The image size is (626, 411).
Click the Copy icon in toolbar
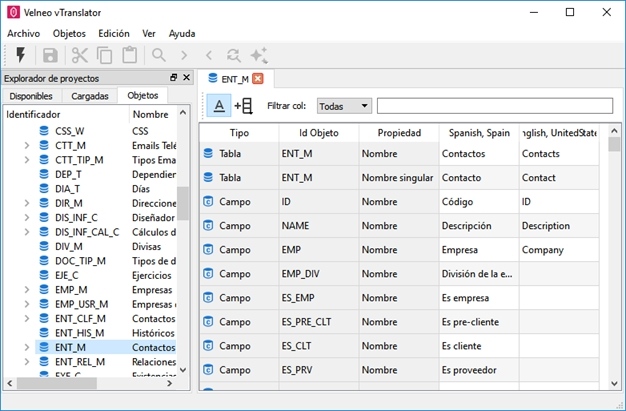click(x=105, y=56)
